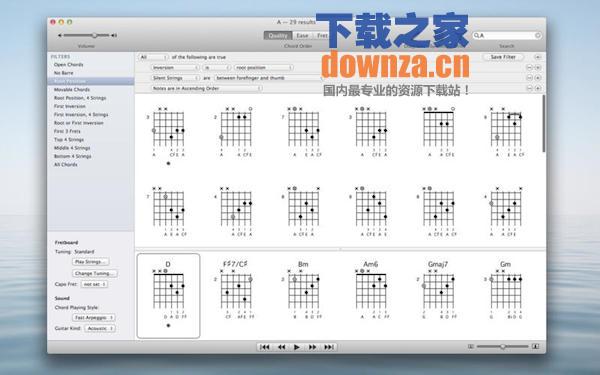Adjust the Volume slider knob
600x375 pixels.
[94, 36]
